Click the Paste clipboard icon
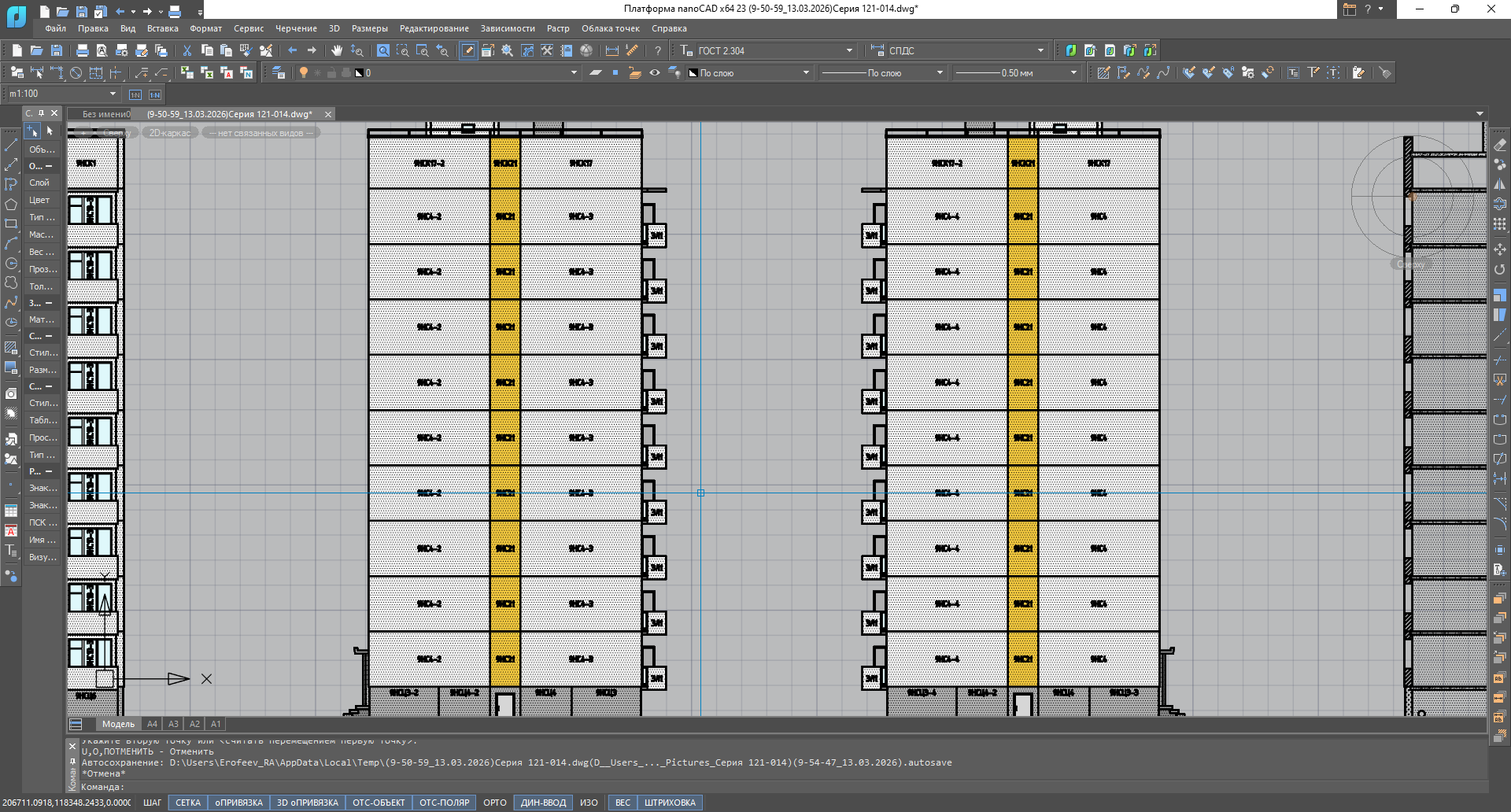 coord(226,50)
